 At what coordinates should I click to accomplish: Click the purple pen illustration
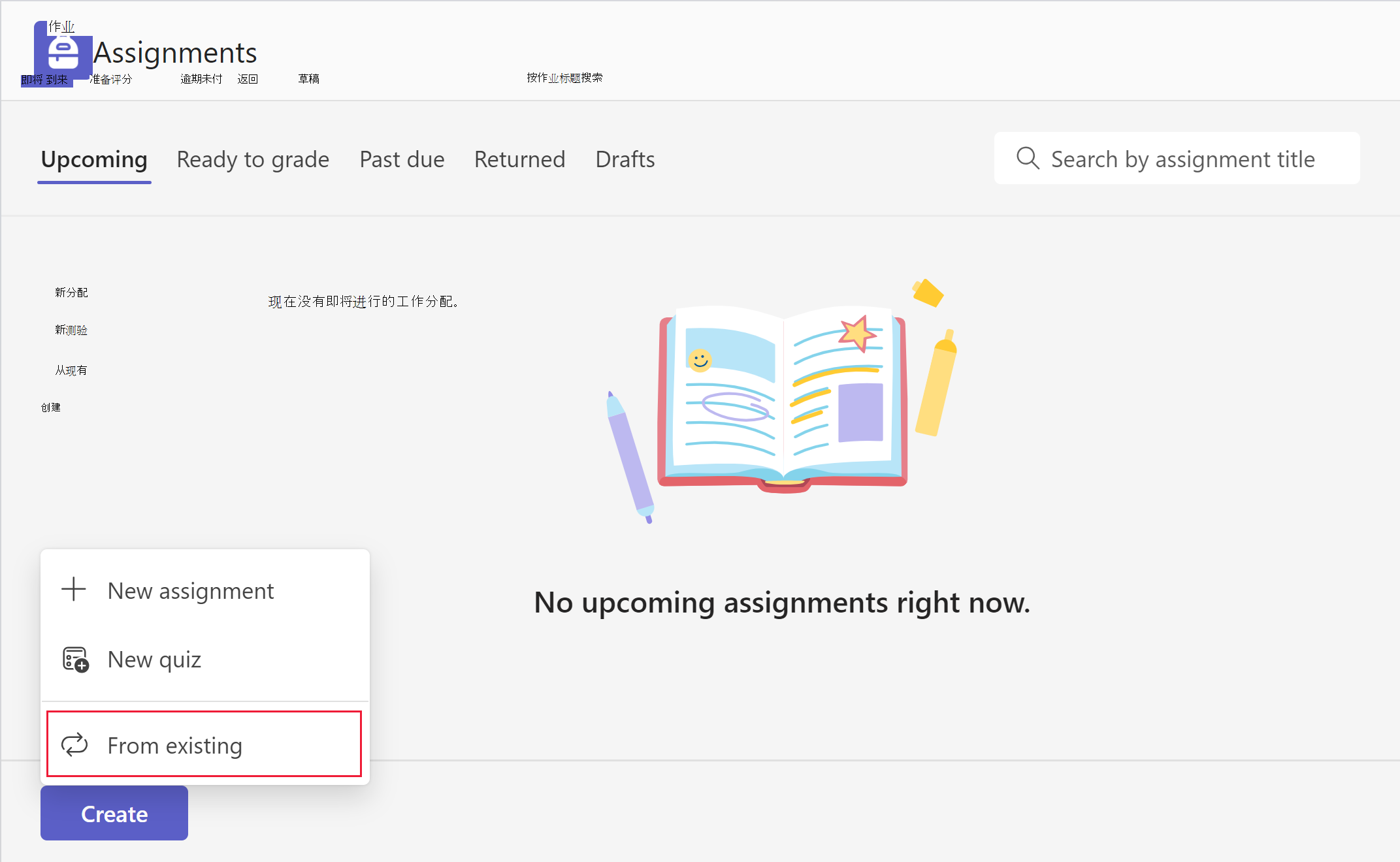click(630, 456)
